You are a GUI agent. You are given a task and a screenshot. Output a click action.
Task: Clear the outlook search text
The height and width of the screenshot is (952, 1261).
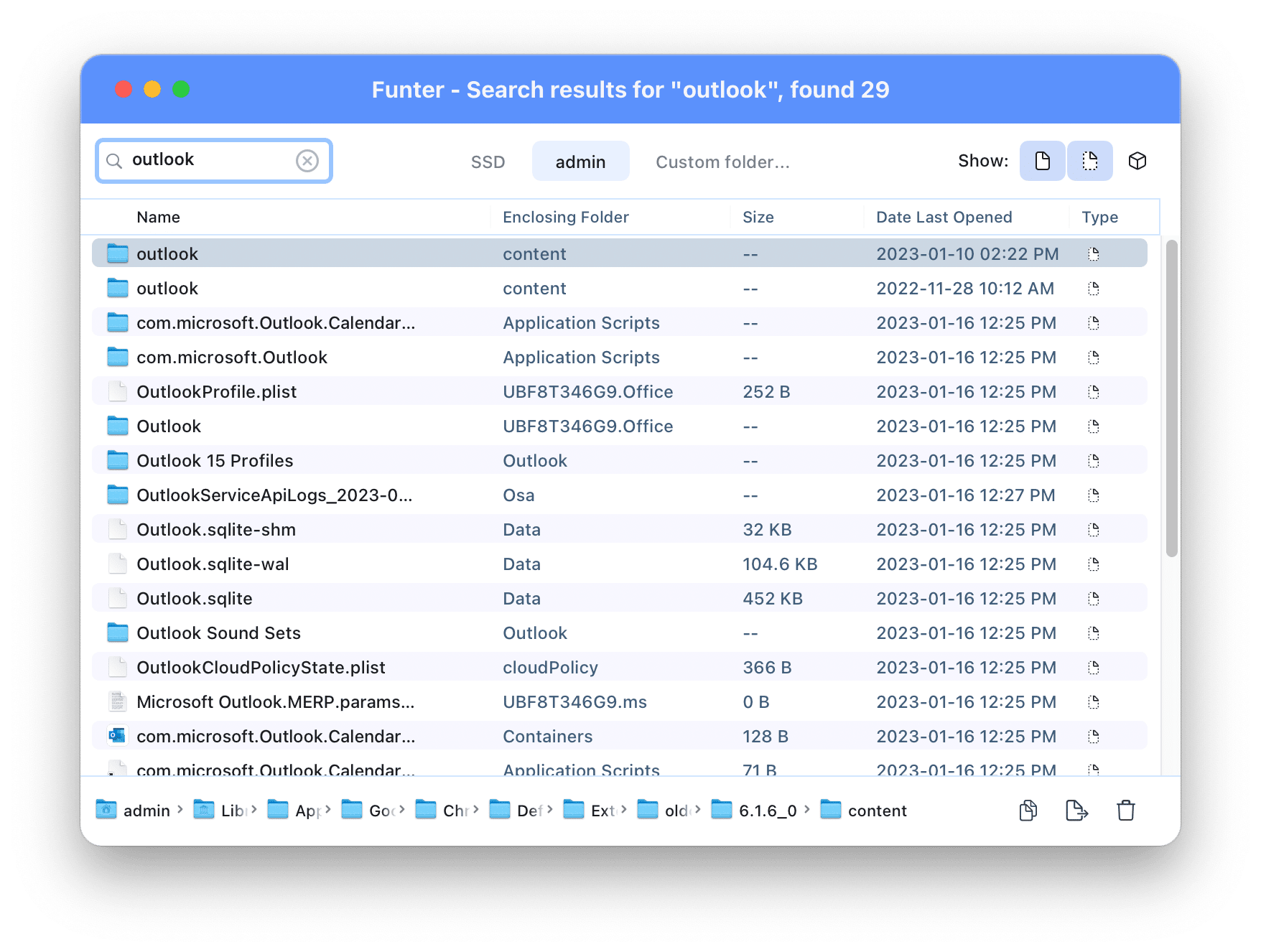click(307, 161)
